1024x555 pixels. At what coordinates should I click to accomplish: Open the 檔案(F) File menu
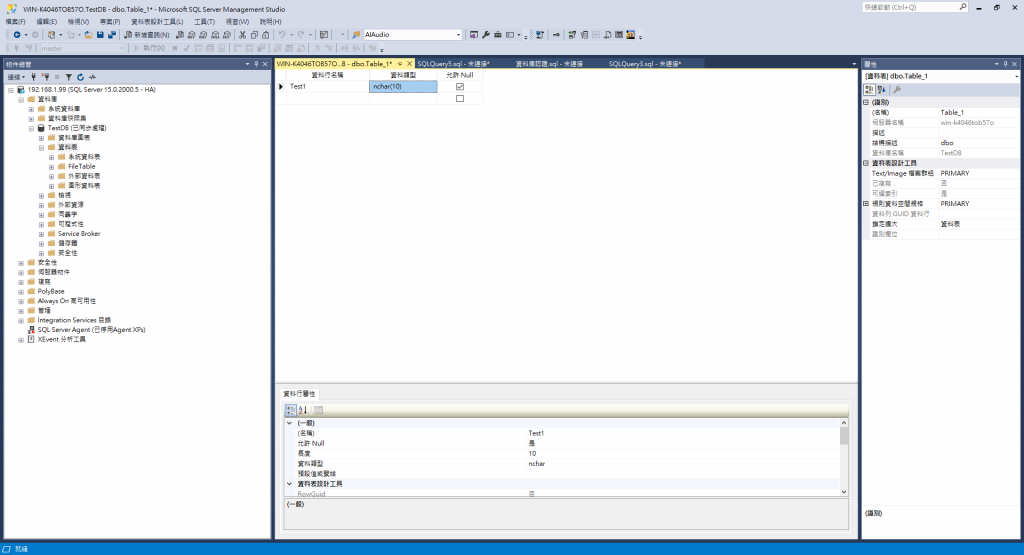(x=15, y=22)
